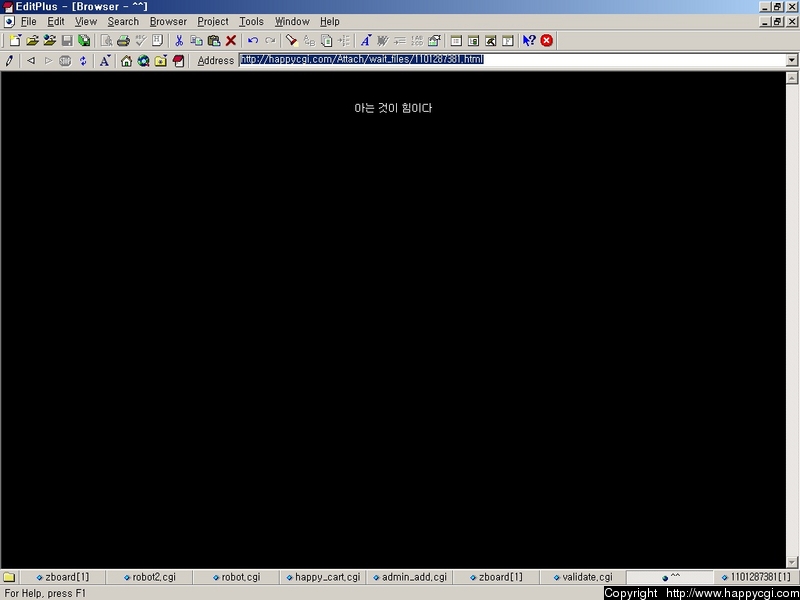Switch to the happy_cart.cgi document tab
The width and height of the screenshot is (800, 600).
pyautogui.click(x=323, y=577)
